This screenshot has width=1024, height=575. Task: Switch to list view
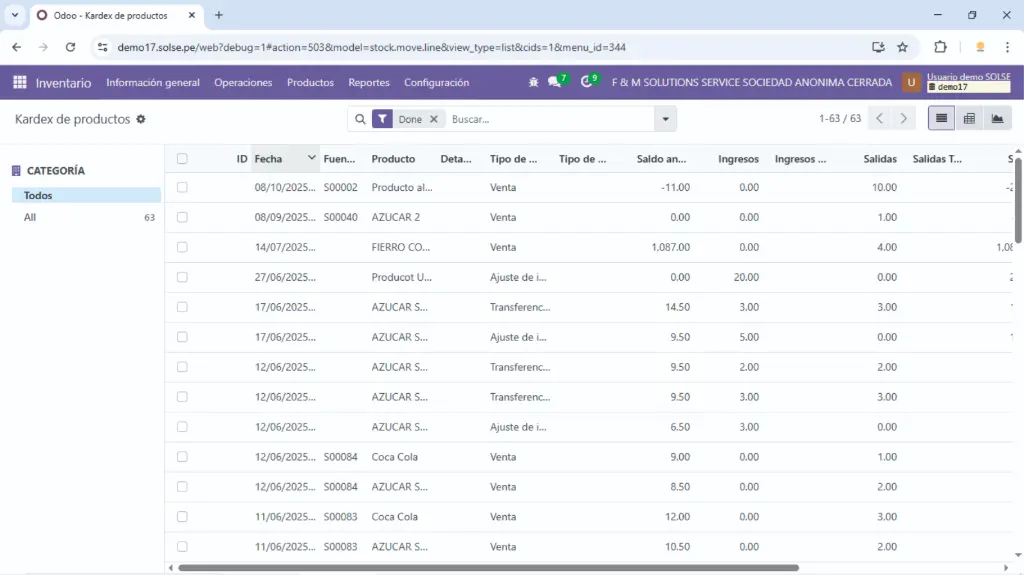point(941,119)
